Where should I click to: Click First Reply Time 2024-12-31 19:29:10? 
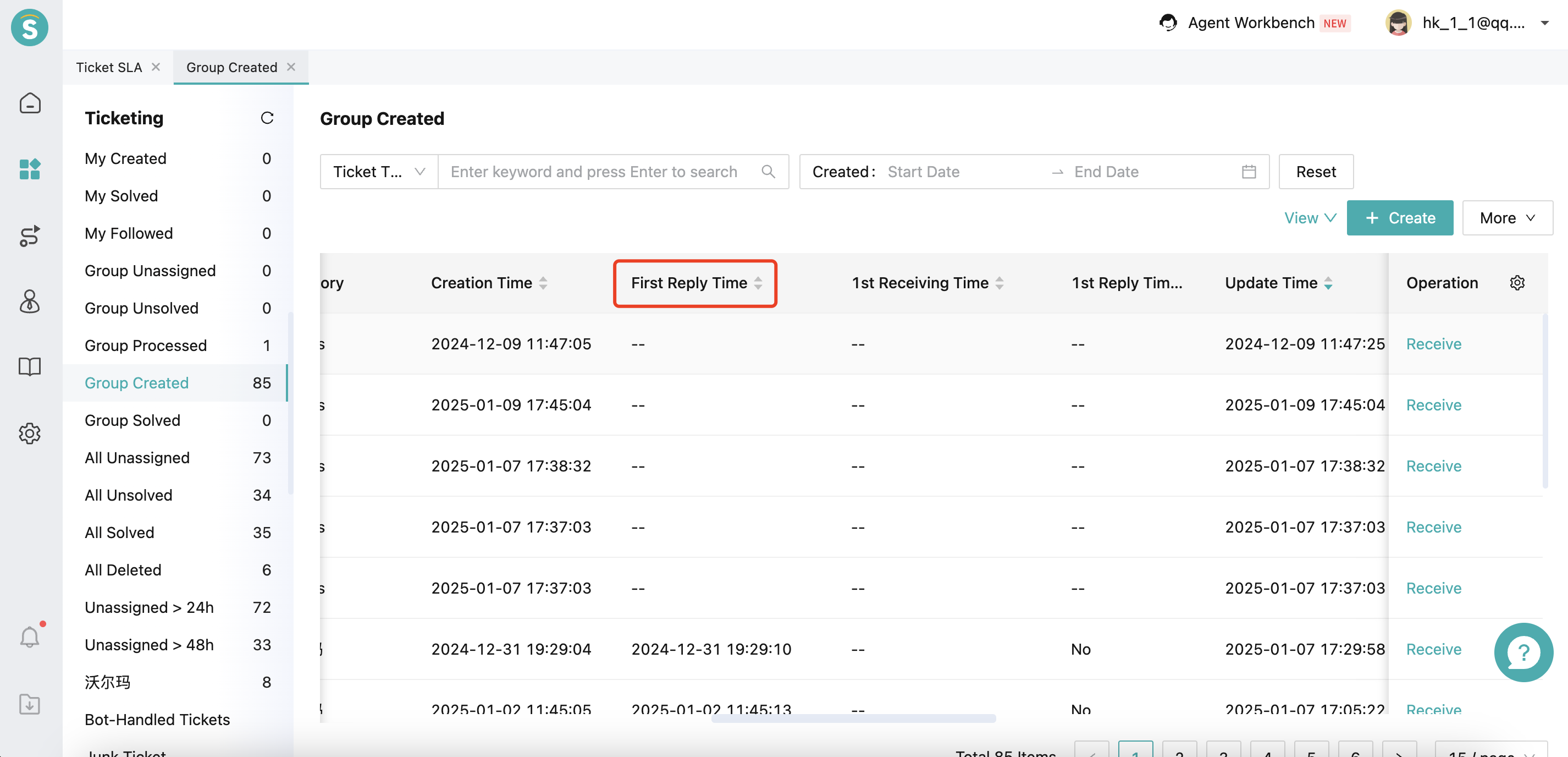tap(711, 649)
